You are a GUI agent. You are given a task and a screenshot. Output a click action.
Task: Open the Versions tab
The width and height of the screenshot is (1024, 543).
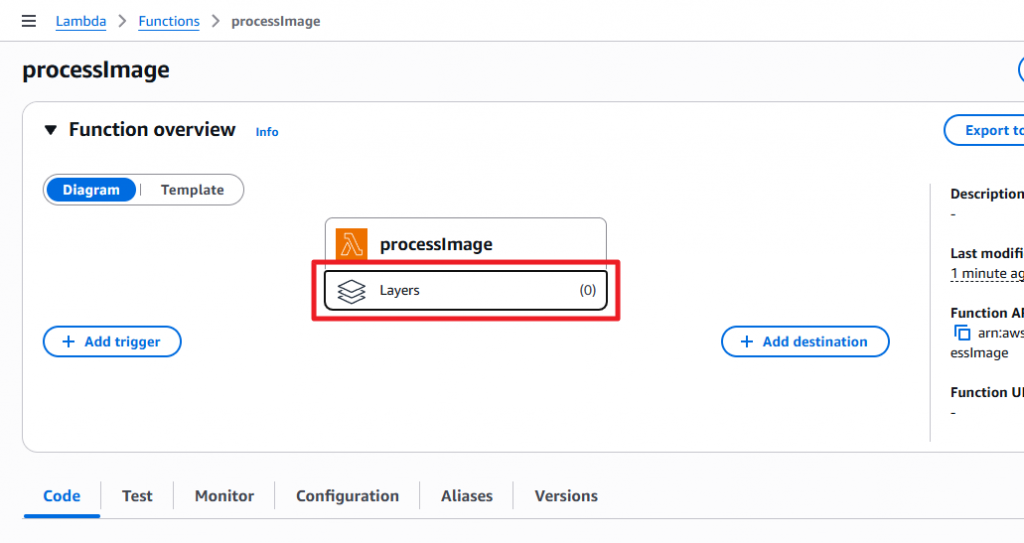click(566, 496)
